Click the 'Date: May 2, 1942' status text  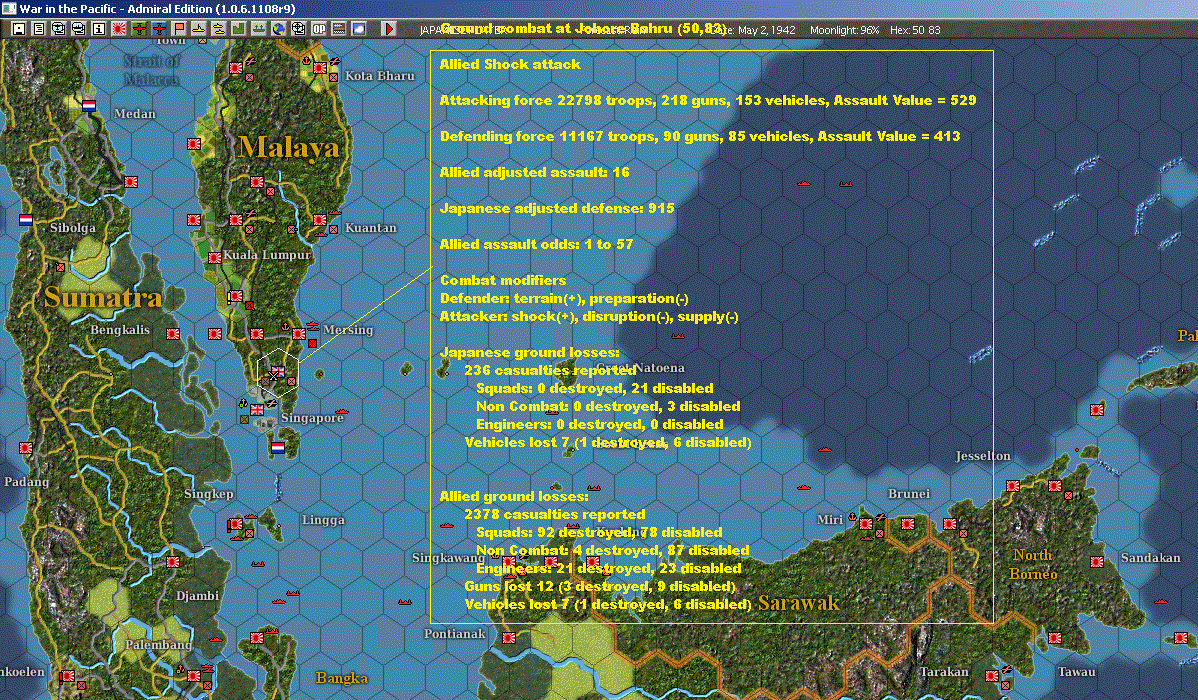tap(753, 31)
